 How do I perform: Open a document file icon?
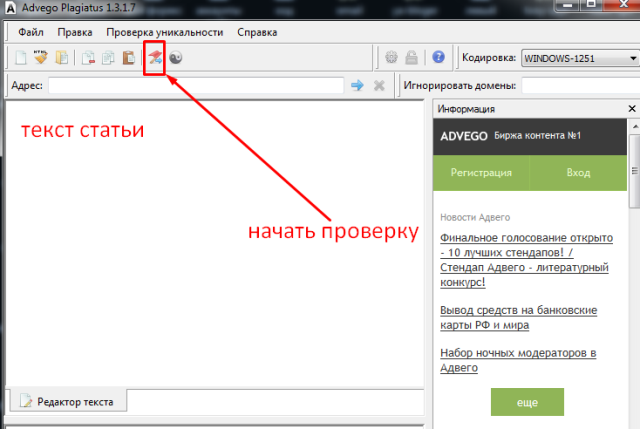pos(62,58)
